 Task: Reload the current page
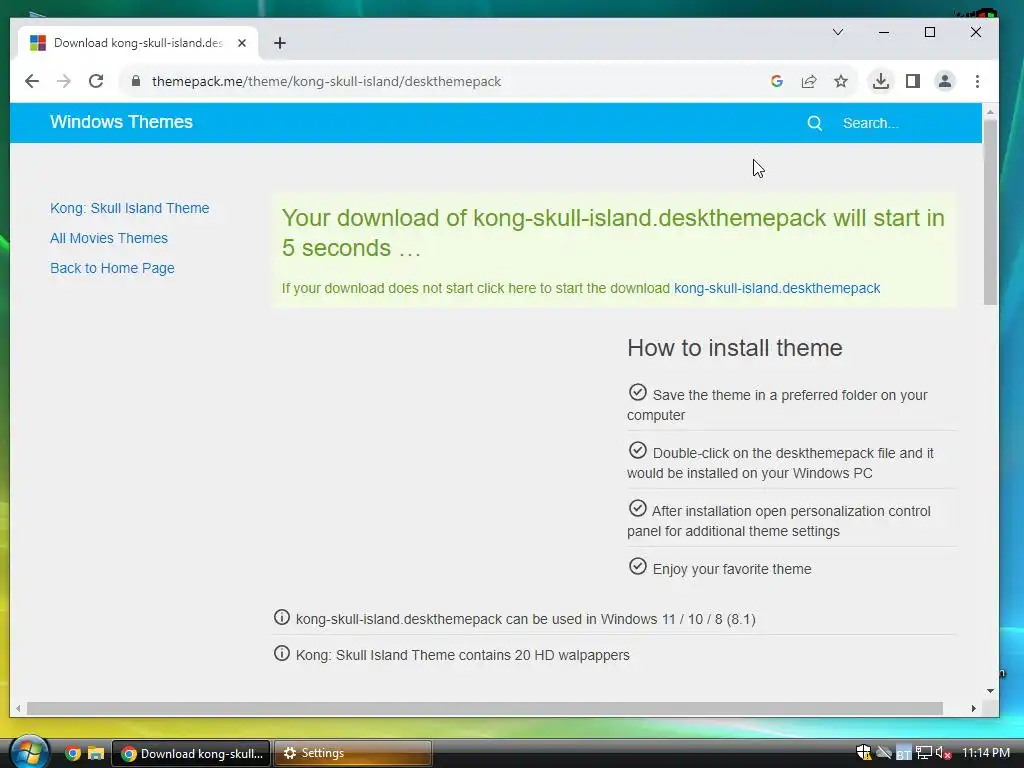pos(96,81)
